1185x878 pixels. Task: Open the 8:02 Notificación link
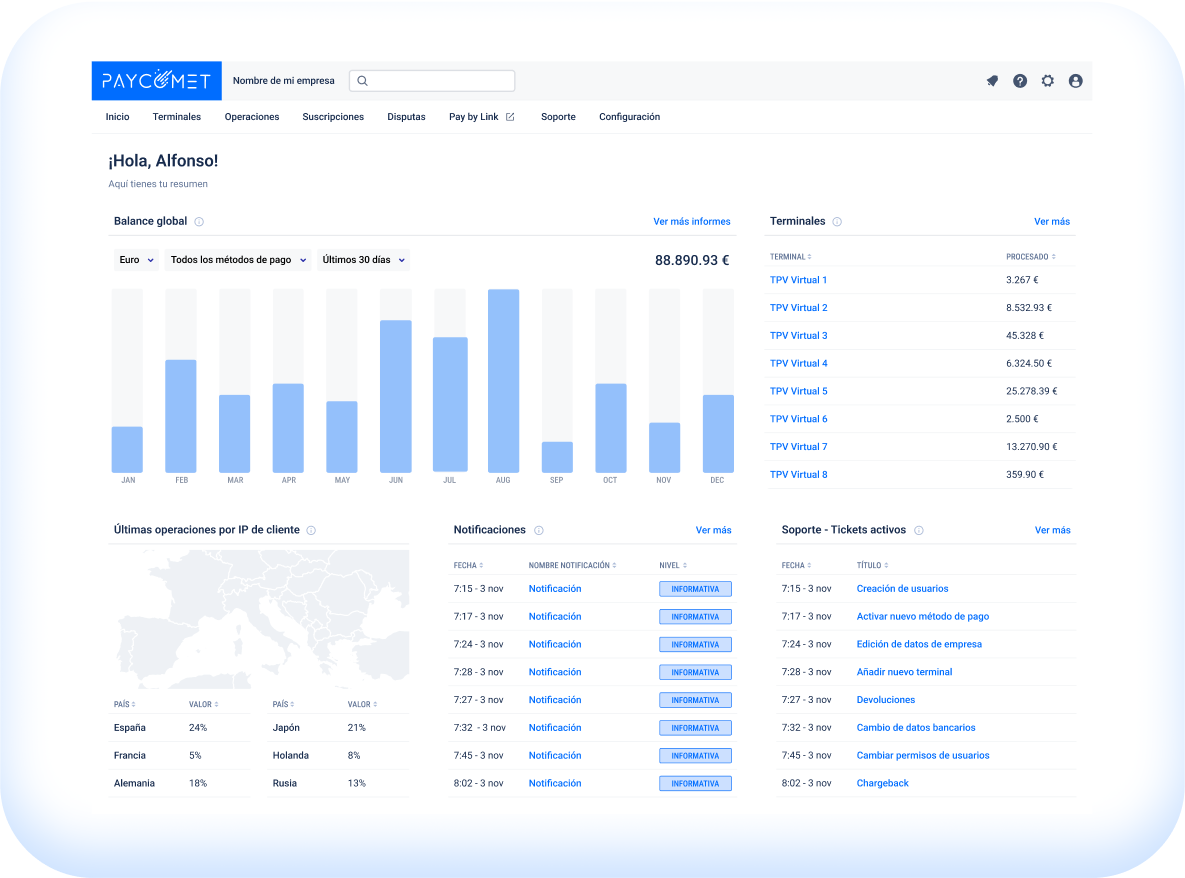555,784
